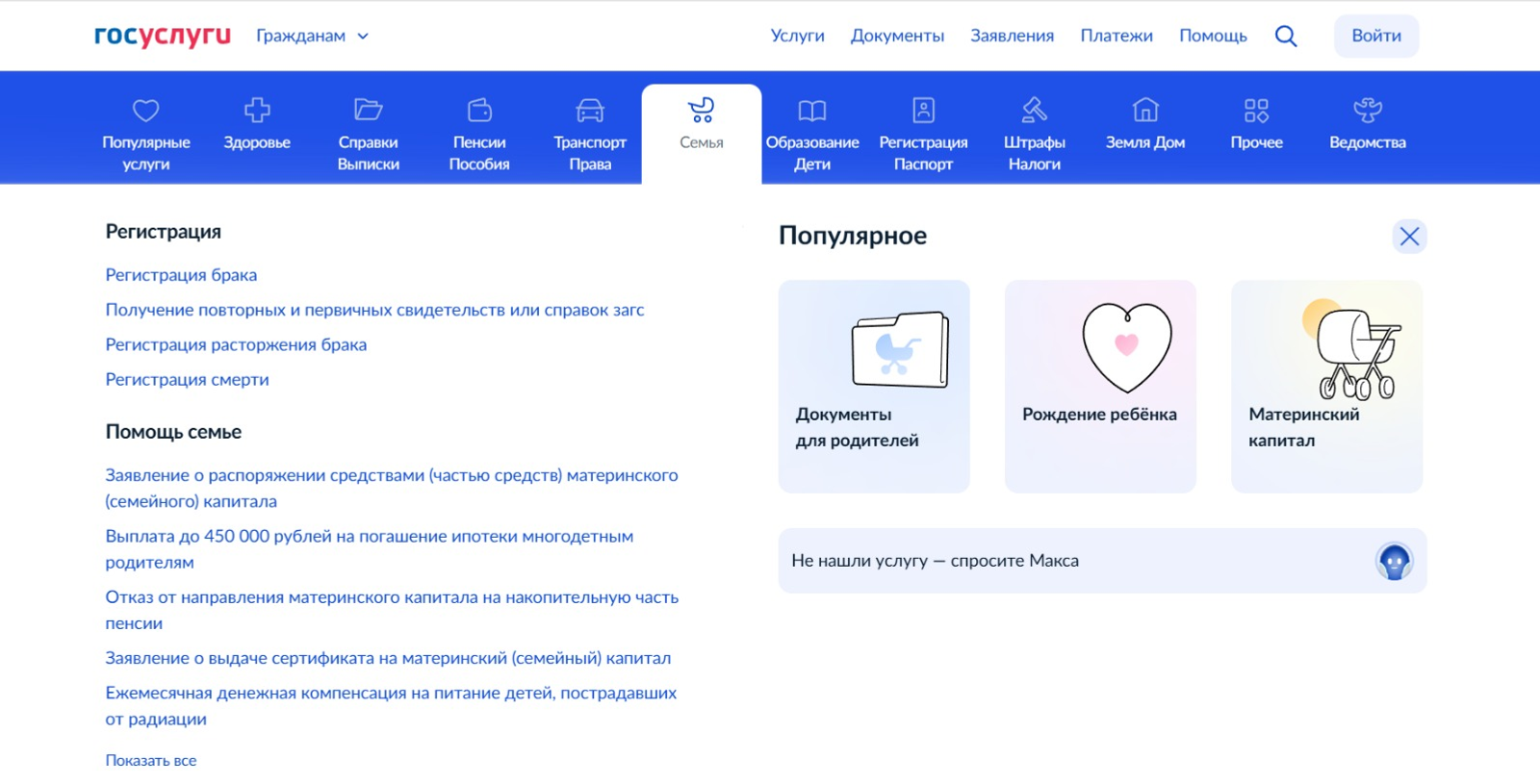
Task: Expand list with Показать все
Action: point(151,760)
